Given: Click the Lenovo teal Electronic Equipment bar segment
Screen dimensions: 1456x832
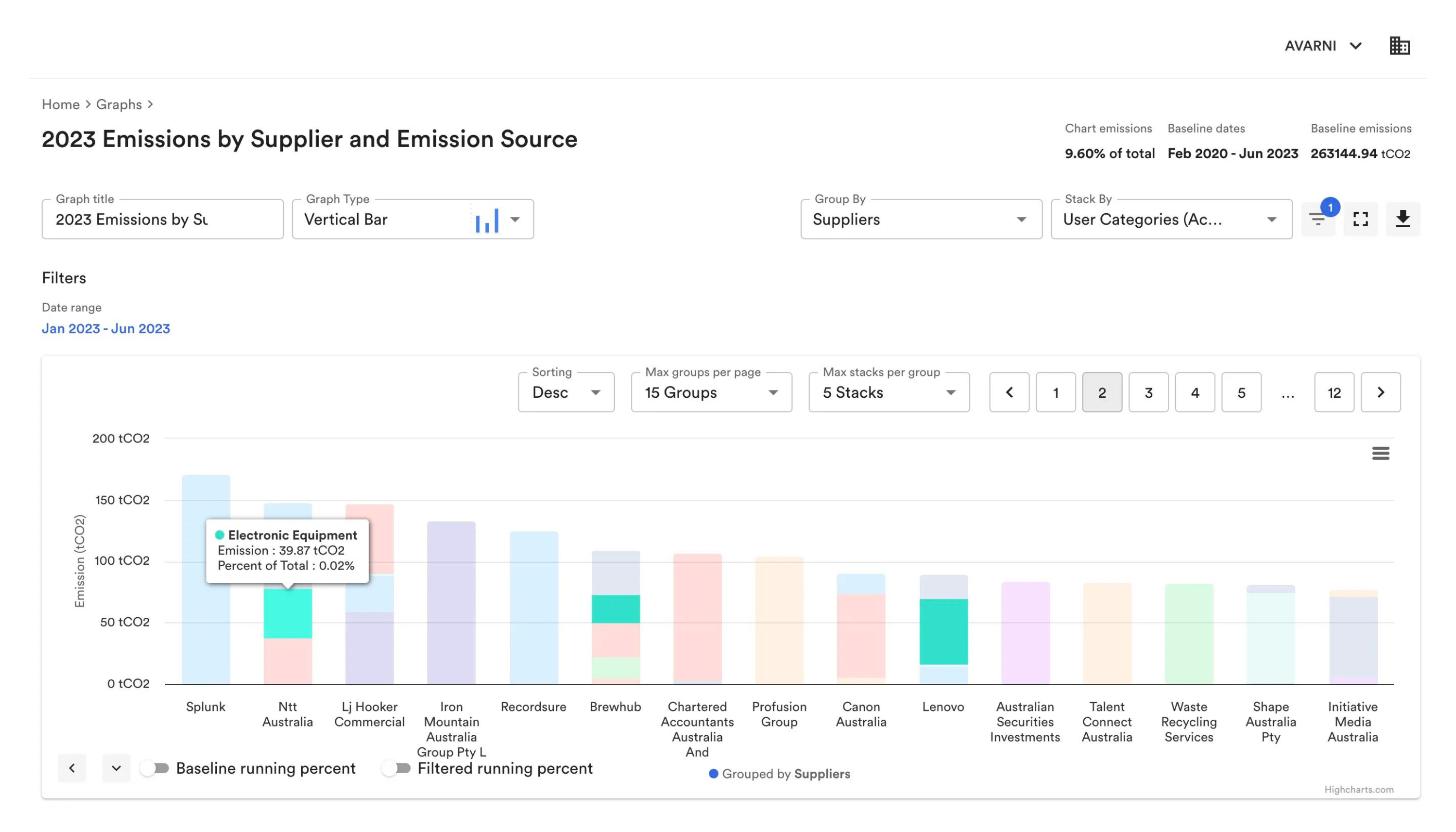Looking at the screenshot, I should click(x=943, y=631).
